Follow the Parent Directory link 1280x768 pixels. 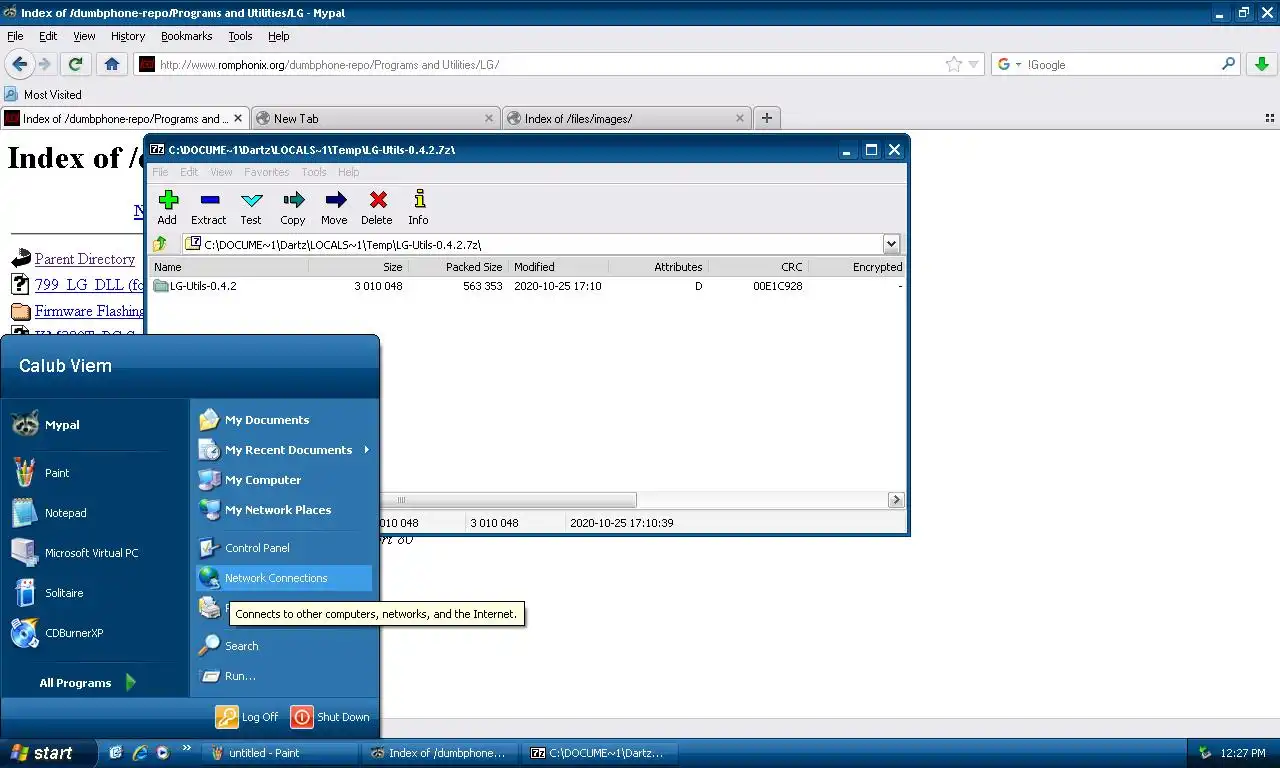(x=84, y=259)
